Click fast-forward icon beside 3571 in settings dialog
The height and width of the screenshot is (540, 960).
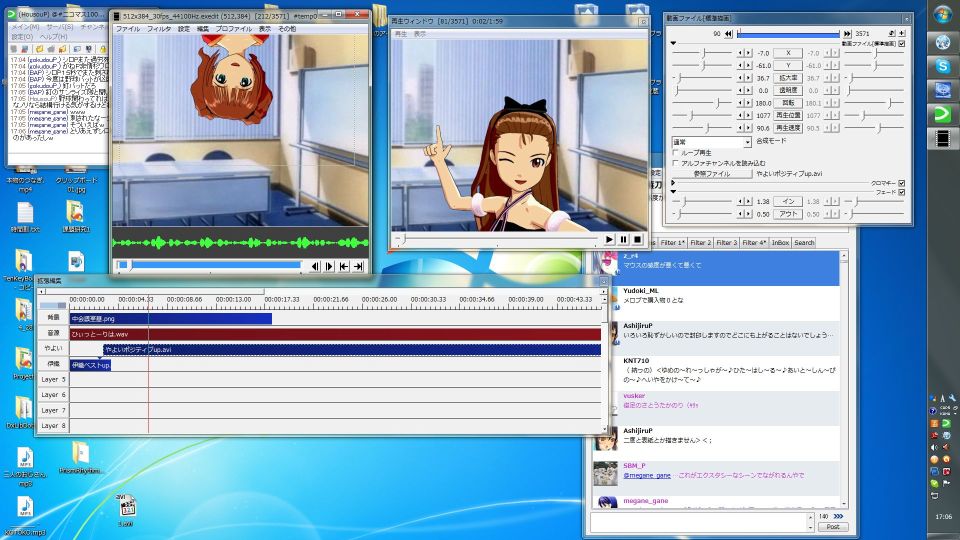point(847,34)
